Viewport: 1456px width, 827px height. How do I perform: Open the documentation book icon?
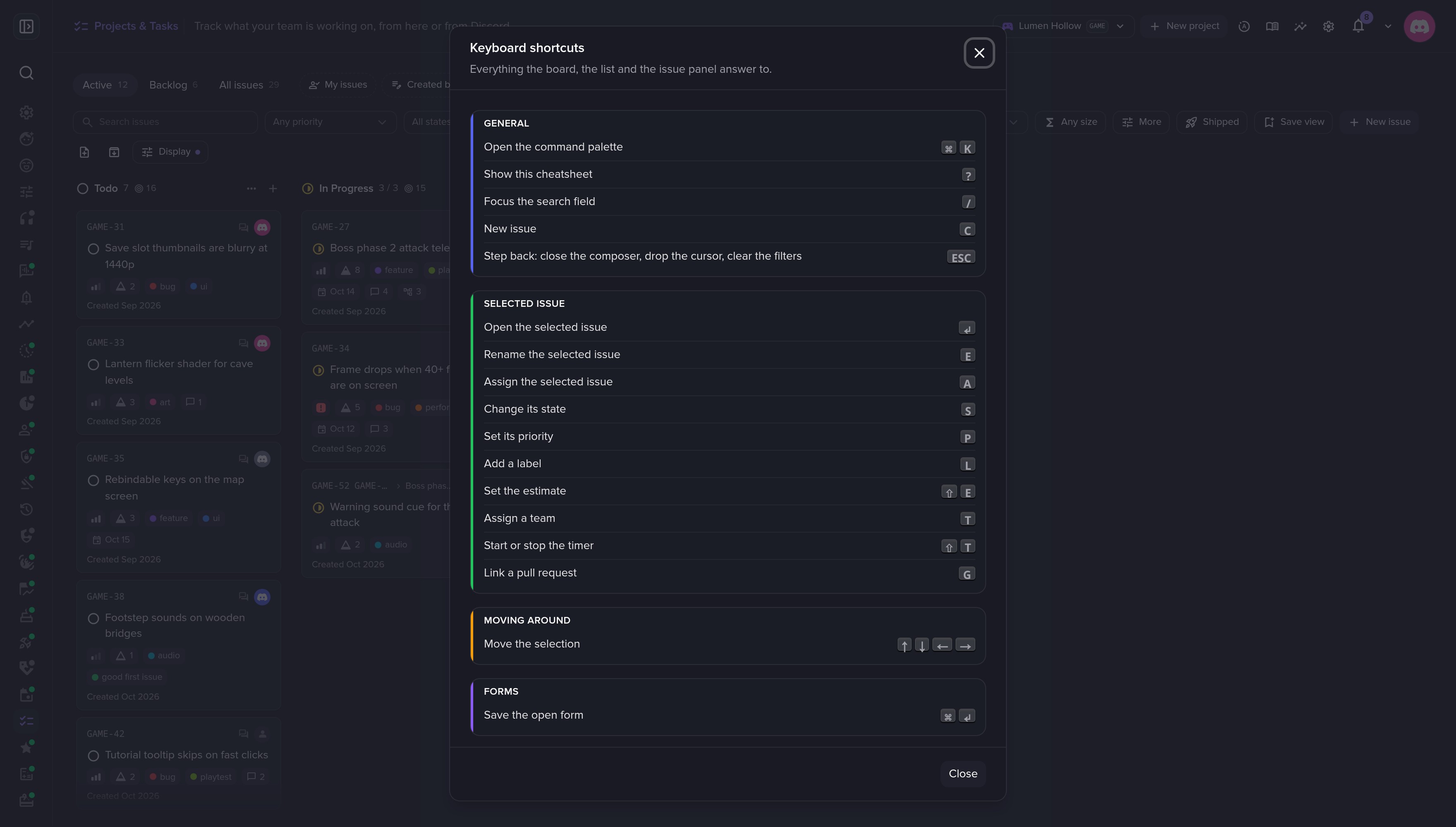pyautogui.click(x=1272, y=26)
